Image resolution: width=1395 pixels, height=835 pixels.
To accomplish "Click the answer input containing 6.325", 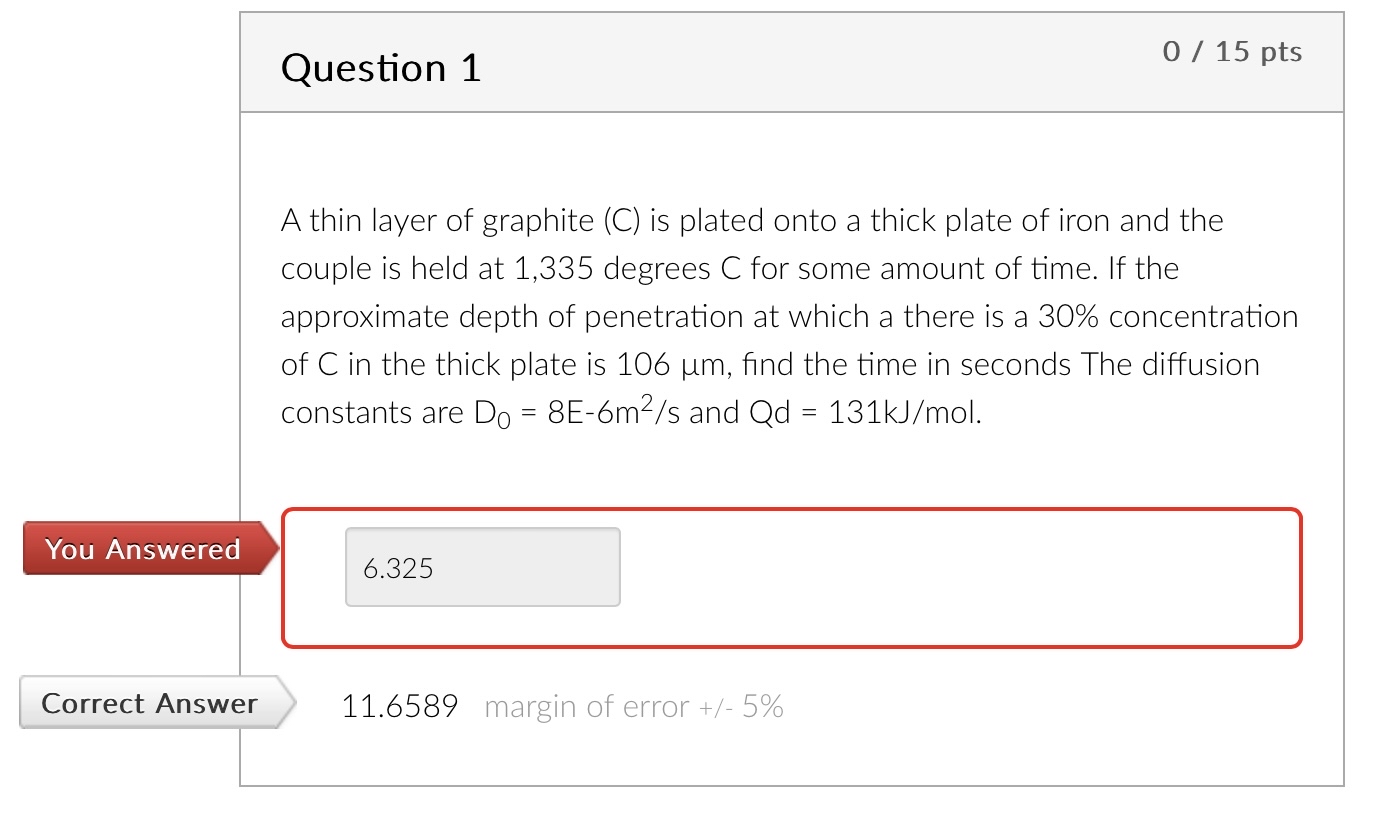I will tap(482, 567).
